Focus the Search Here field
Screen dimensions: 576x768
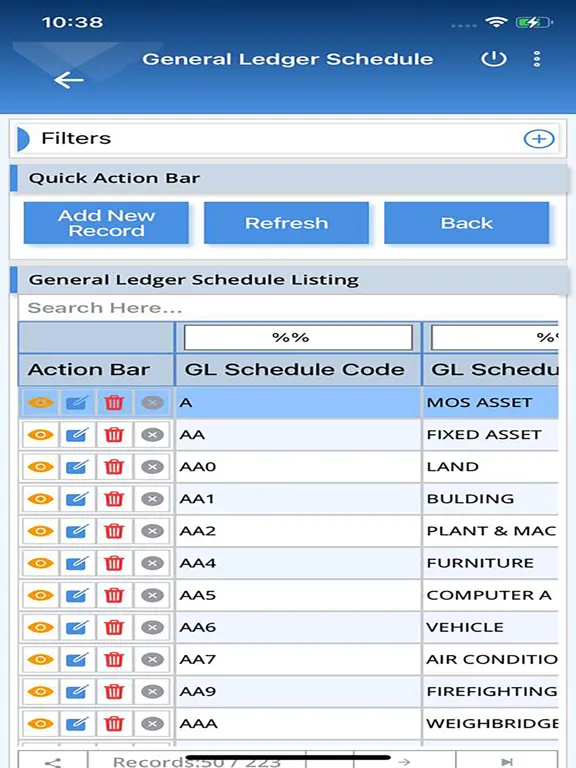coord(288,308)
